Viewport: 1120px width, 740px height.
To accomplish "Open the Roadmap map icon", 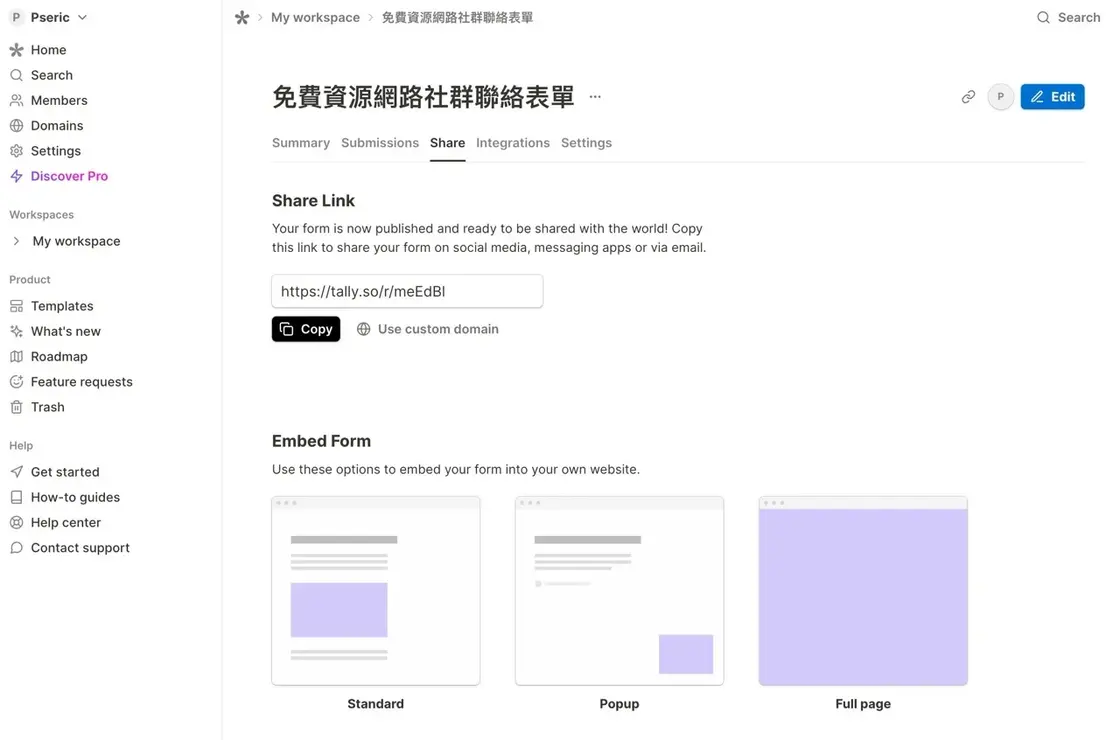I will (x=16, y=356).
